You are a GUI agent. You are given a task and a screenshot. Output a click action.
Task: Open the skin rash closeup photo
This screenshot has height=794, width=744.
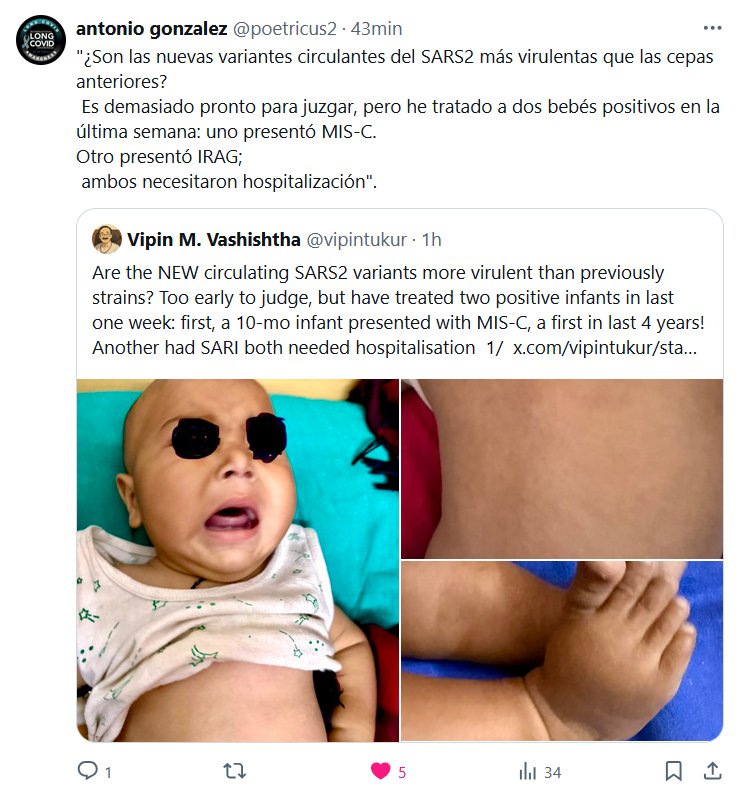coord(562,469)
